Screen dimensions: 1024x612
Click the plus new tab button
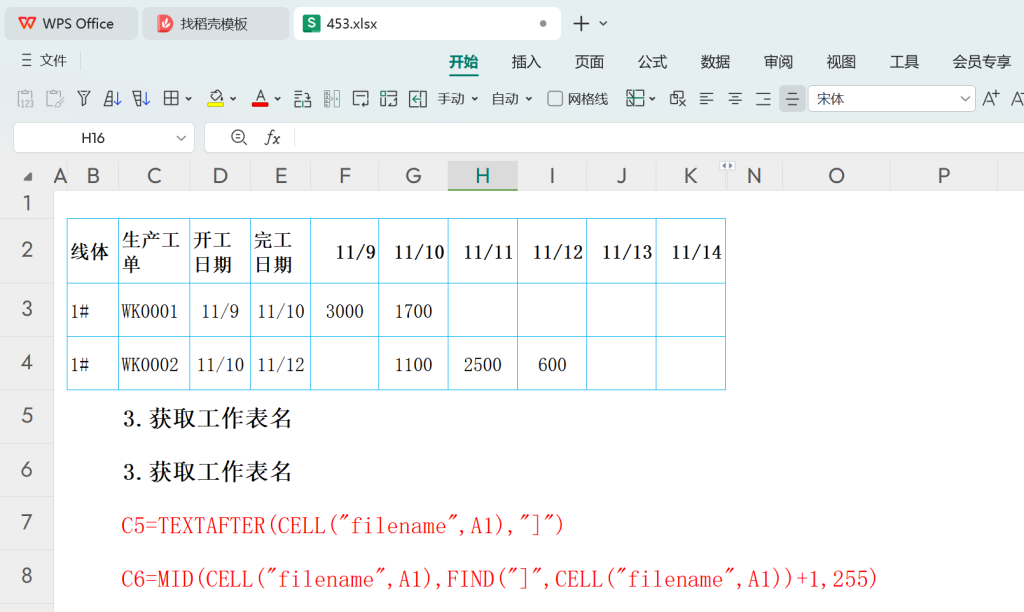click(581, 24)
